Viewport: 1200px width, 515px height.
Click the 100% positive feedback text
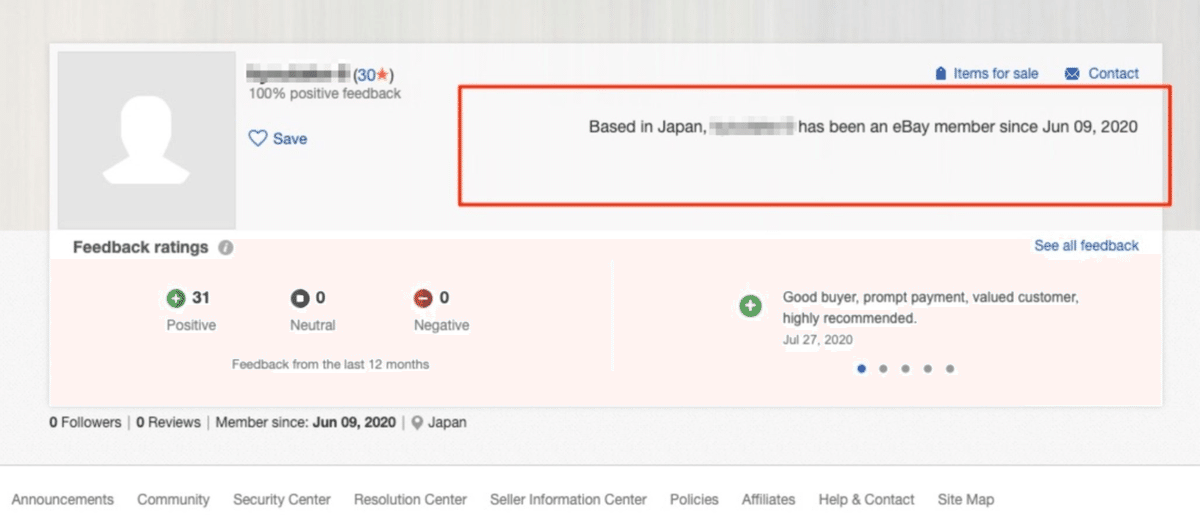(x=325, y=94)
